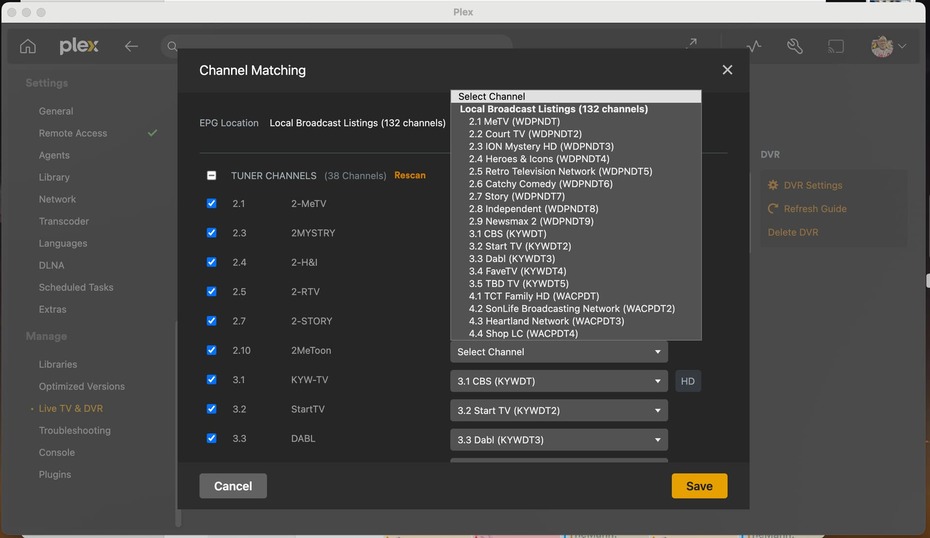Open Plugins in sidebar
The height and width of the screenshot is (538, 930).
tap(55, 475)
